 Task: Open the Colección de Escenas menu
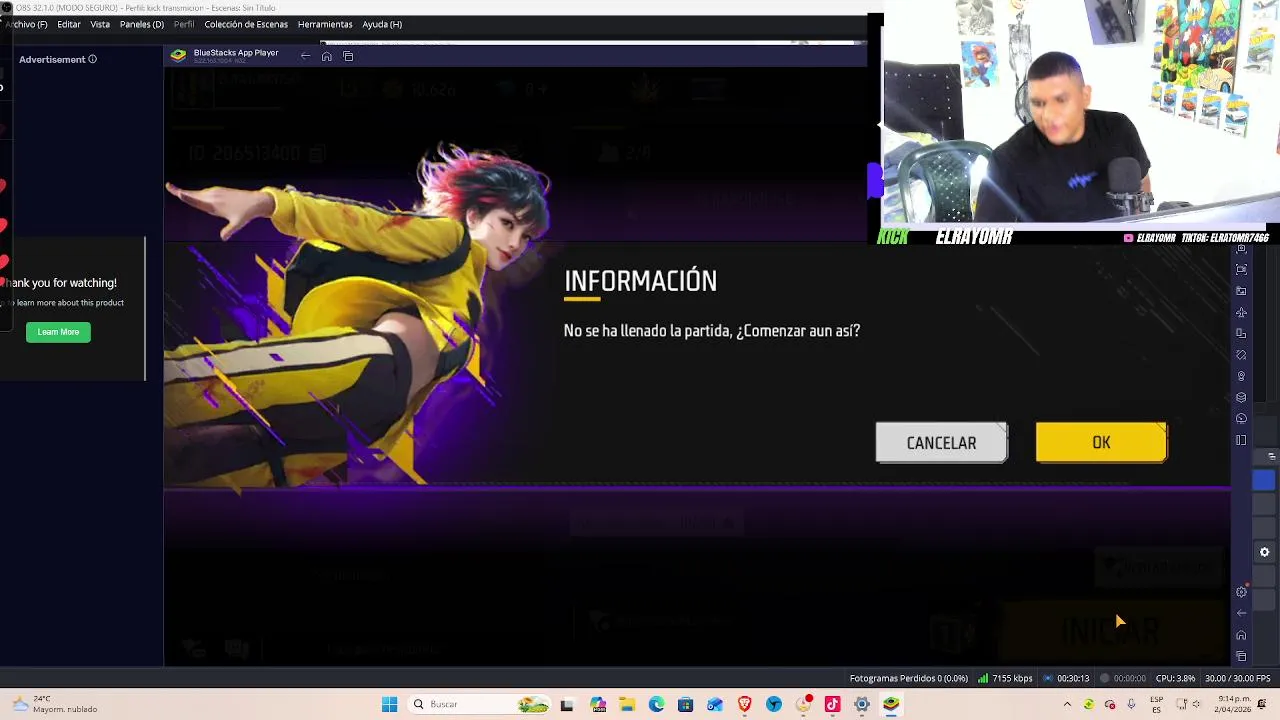246,24
